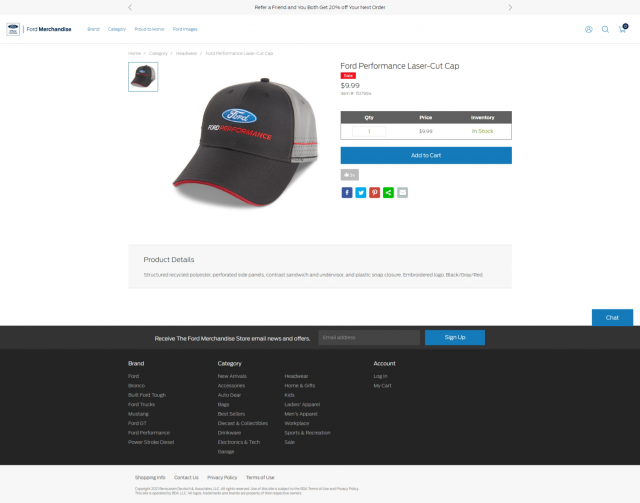Click the Ford Merchandise header title
Viewport: 640px width, 503px height.
(x=49, y=29)
